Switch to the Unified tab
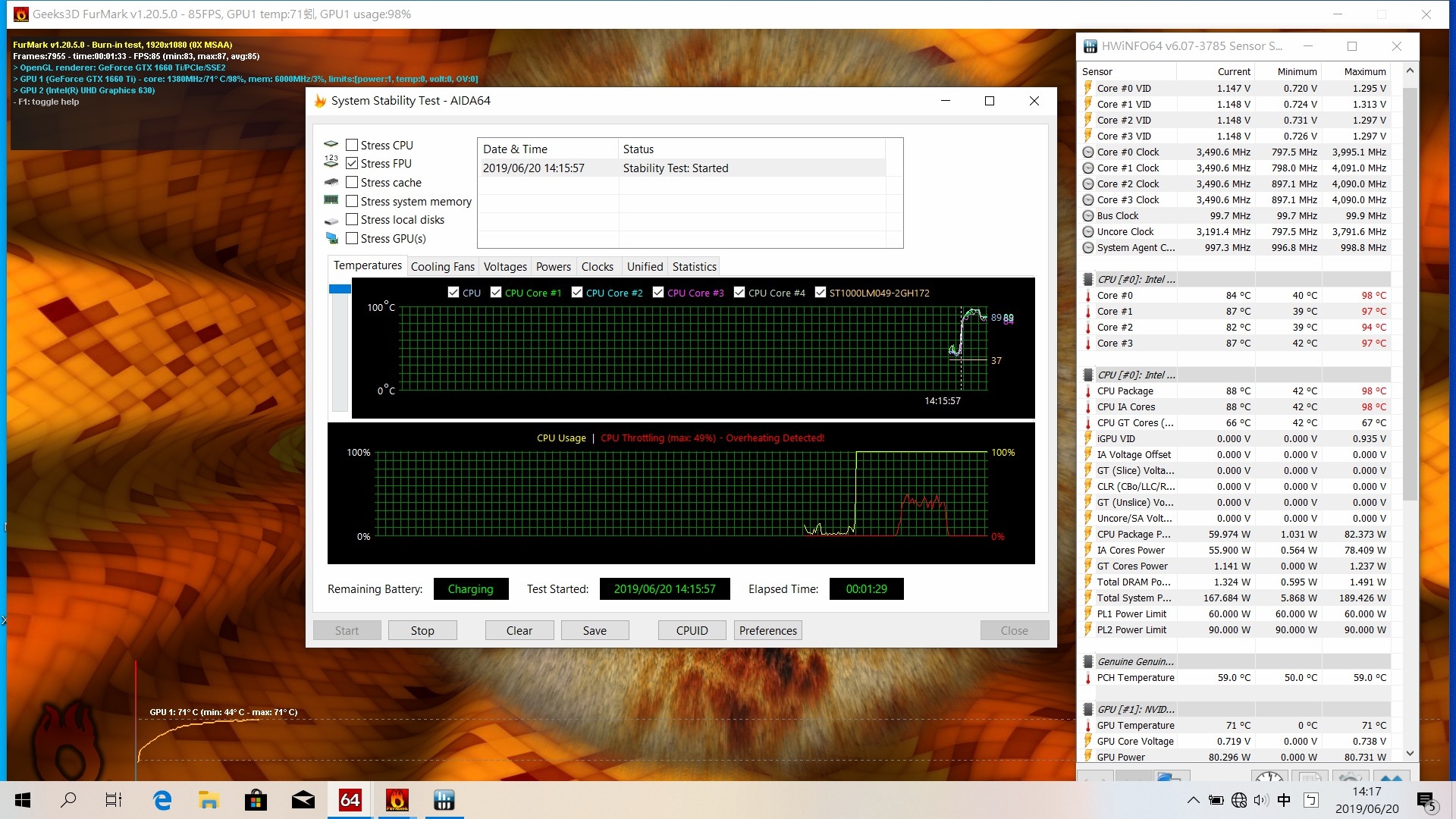1456x819 pixels. tap(645, 267)
